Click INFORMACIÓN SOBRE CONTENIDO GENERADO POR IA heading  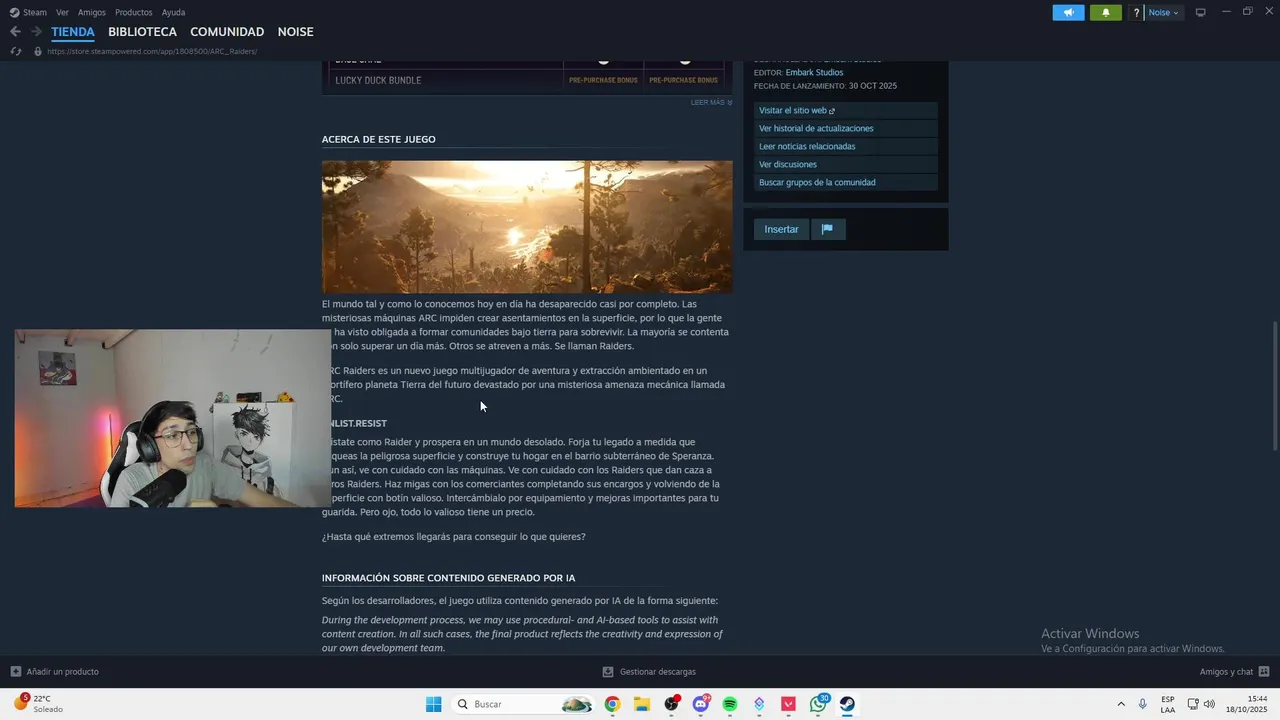coord(448,578)
